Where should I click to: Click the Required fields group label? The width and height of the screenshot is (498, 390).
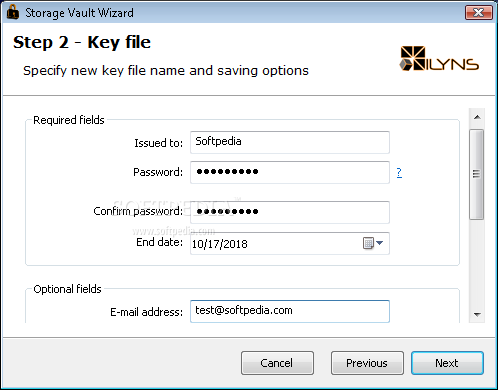click(x=69, y=120)
